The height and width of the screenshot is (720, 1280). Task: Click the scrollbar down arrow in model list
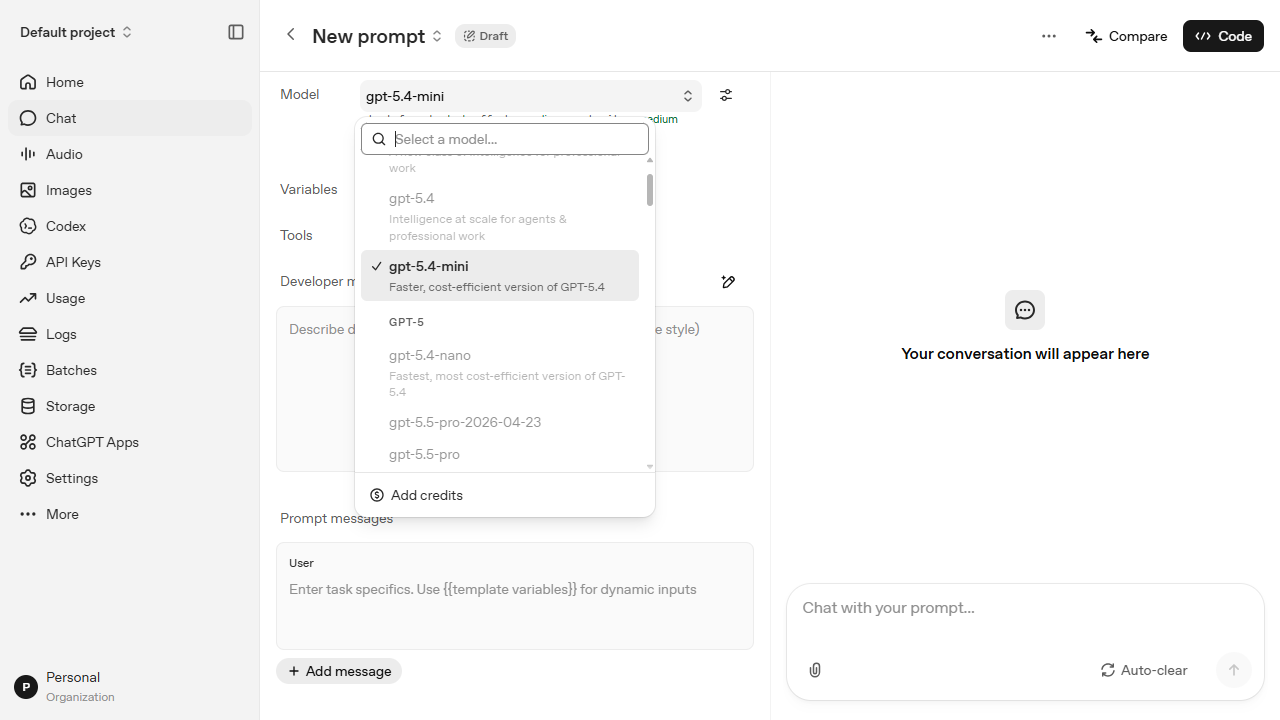pyautogui.click(x=650, y=466)
